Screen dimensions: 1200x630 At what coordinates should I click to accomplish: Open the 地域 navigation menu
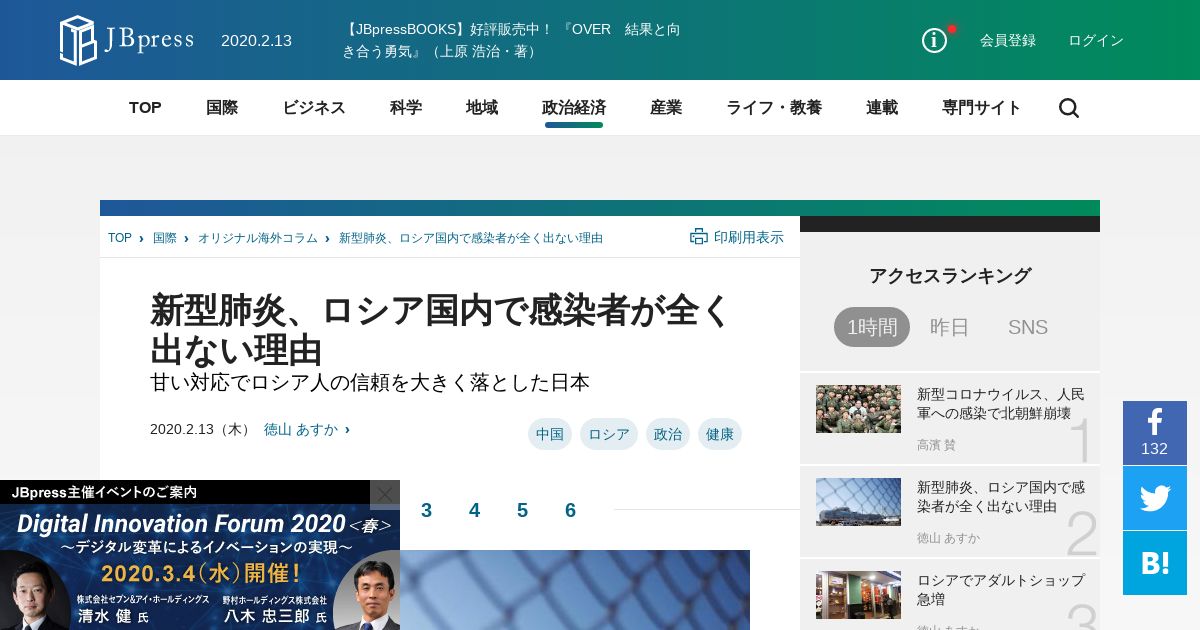click(x=482, y=108)
